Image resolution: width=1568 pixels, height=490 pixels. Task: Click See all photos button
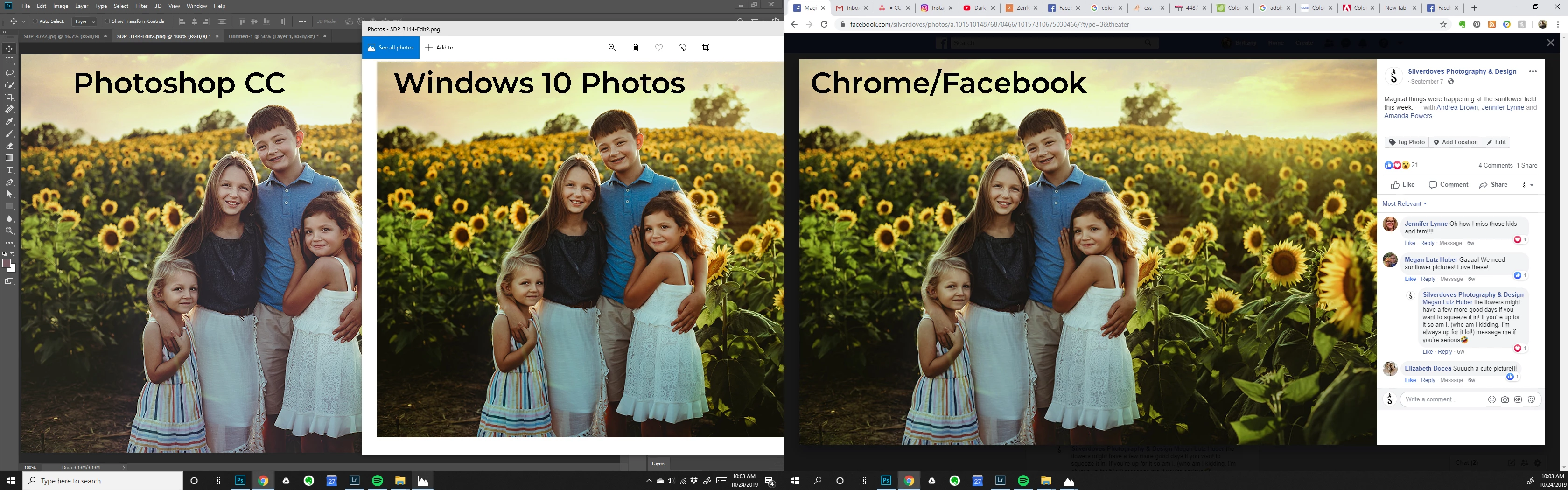[391, 48]
